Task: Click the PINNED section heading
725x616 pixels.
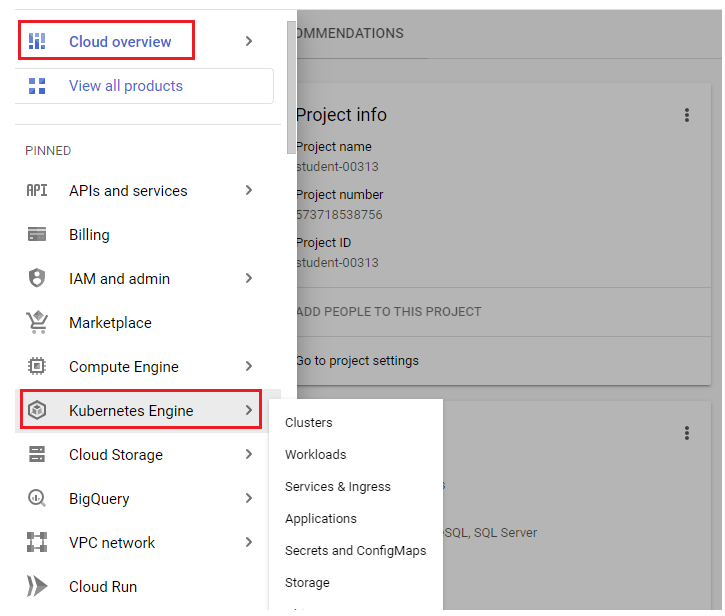Action: [x=48, y=151]
